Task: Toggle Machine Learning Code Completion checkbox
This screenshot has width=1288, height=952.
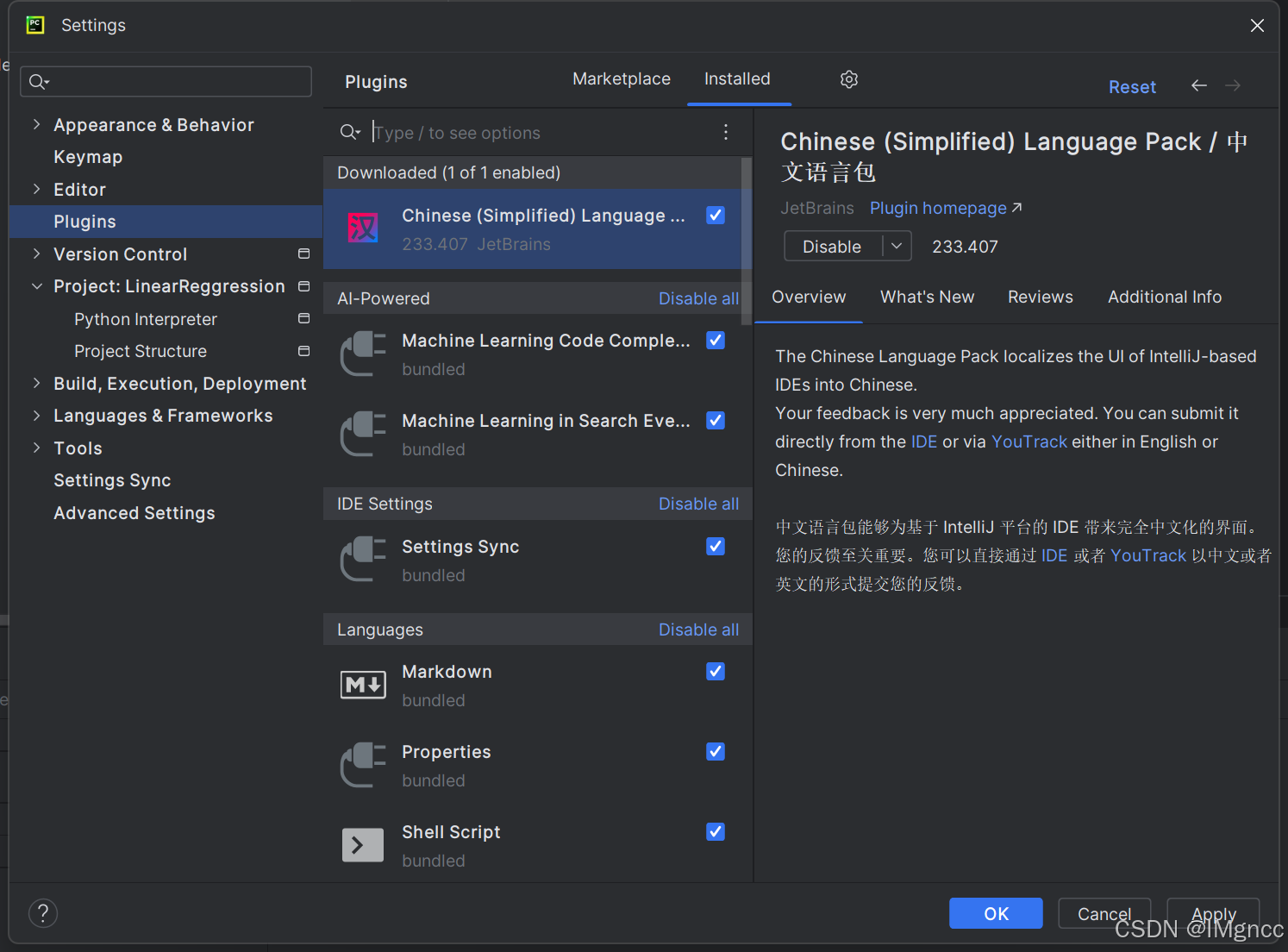Action: coord(716,341)
